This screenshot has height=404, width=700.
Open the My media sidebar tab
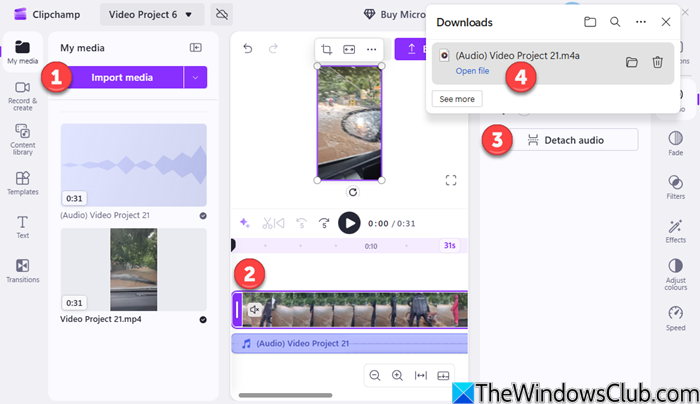tap(22, 52)
